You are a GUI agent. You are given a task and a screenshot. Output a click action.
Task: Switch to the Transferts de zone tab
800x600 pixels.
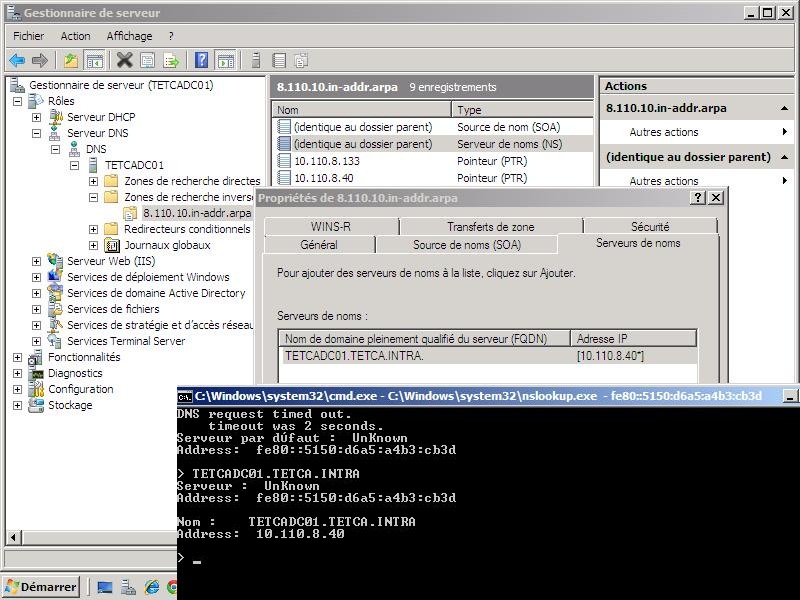click(x=491, y=227)
